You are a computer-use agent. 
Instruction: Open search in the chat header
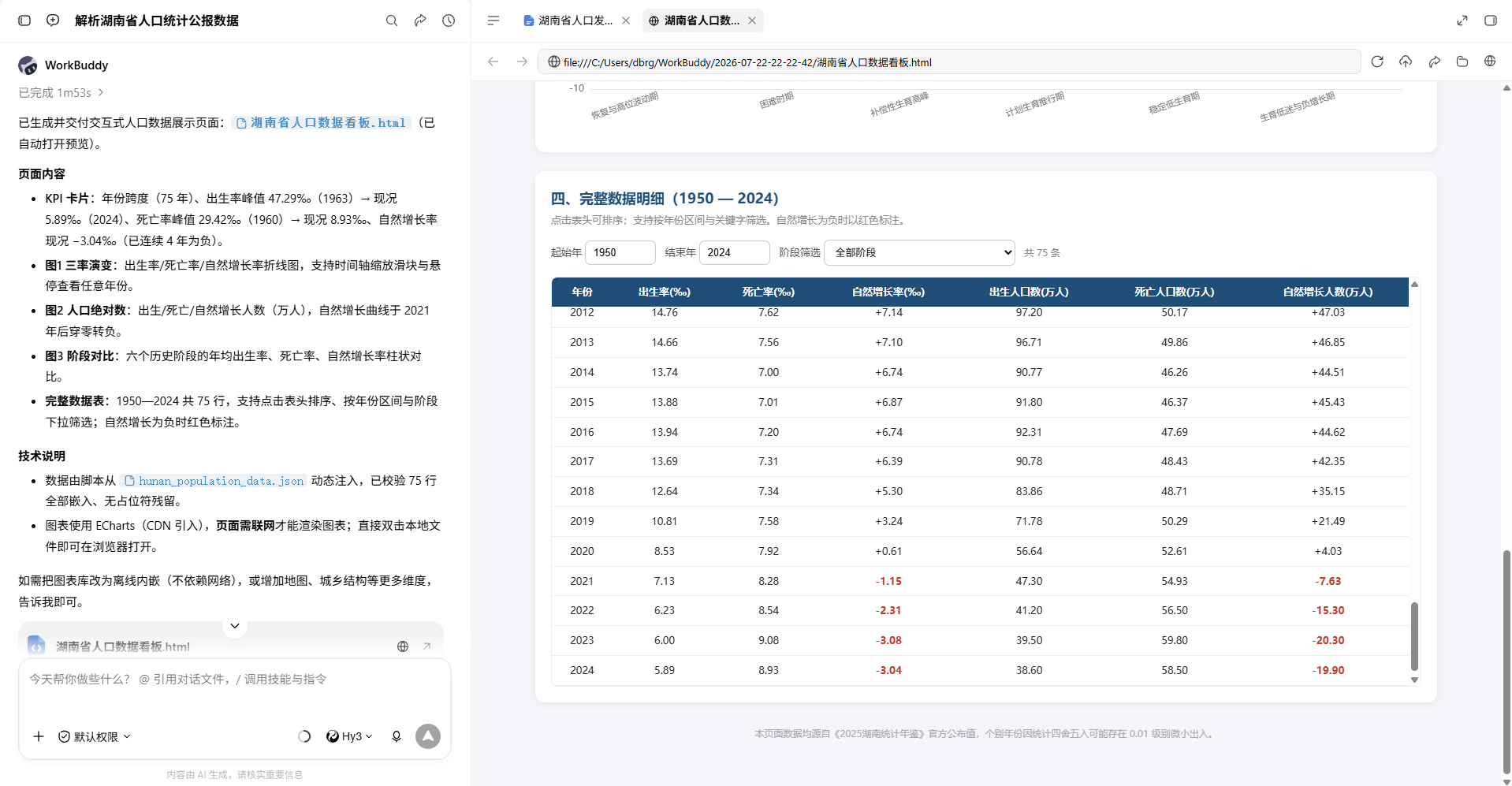(x=392, y=20)
